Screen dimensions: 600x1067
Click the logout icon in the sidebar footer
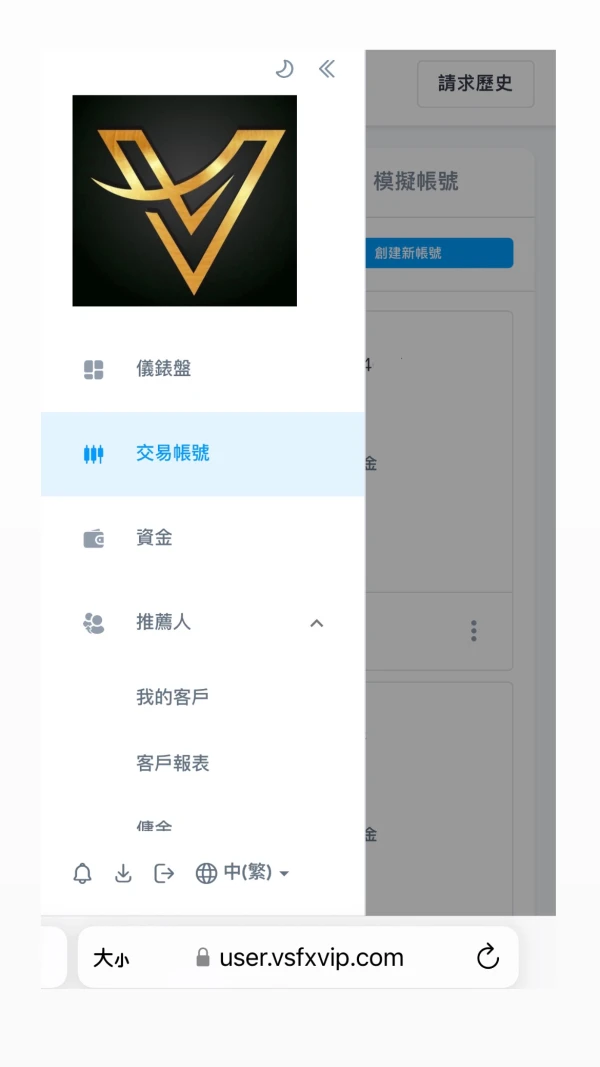(x=164, y=873)
